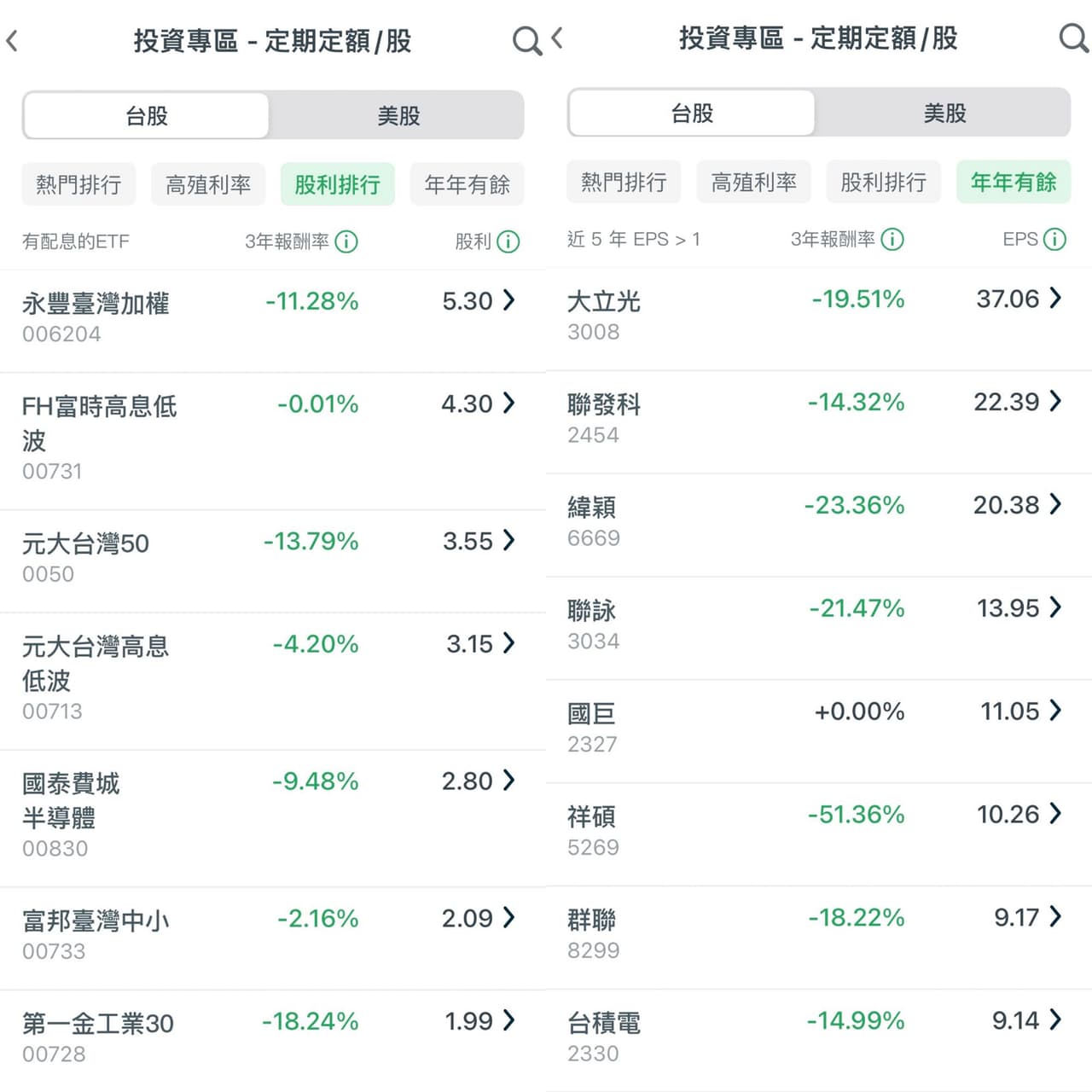This screenshot has width=1092, height=1092.
Task: Open details chevron for 富邦臺灣中小
Action: (509, 917)
